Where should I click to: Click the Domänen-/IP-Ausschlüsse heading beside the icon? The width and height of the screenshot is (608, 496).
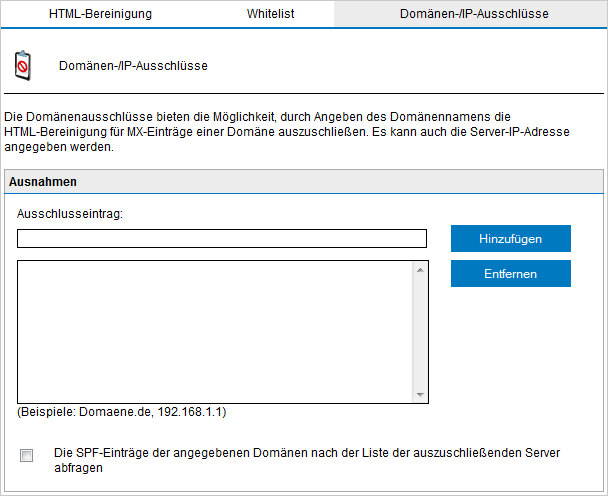[x=133, y=65]
